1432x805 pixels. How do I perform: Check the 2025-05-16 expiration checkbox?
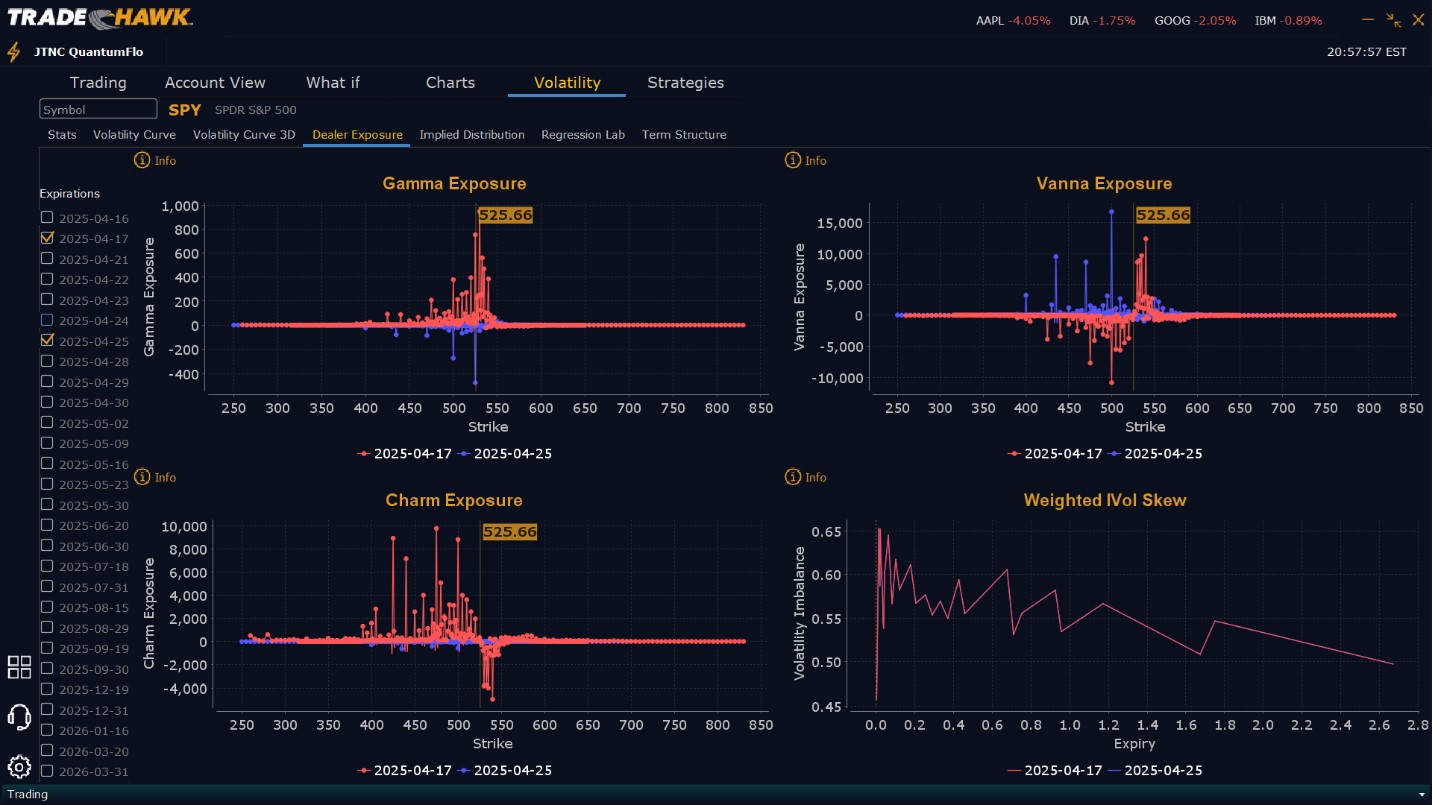click(47, 464)
